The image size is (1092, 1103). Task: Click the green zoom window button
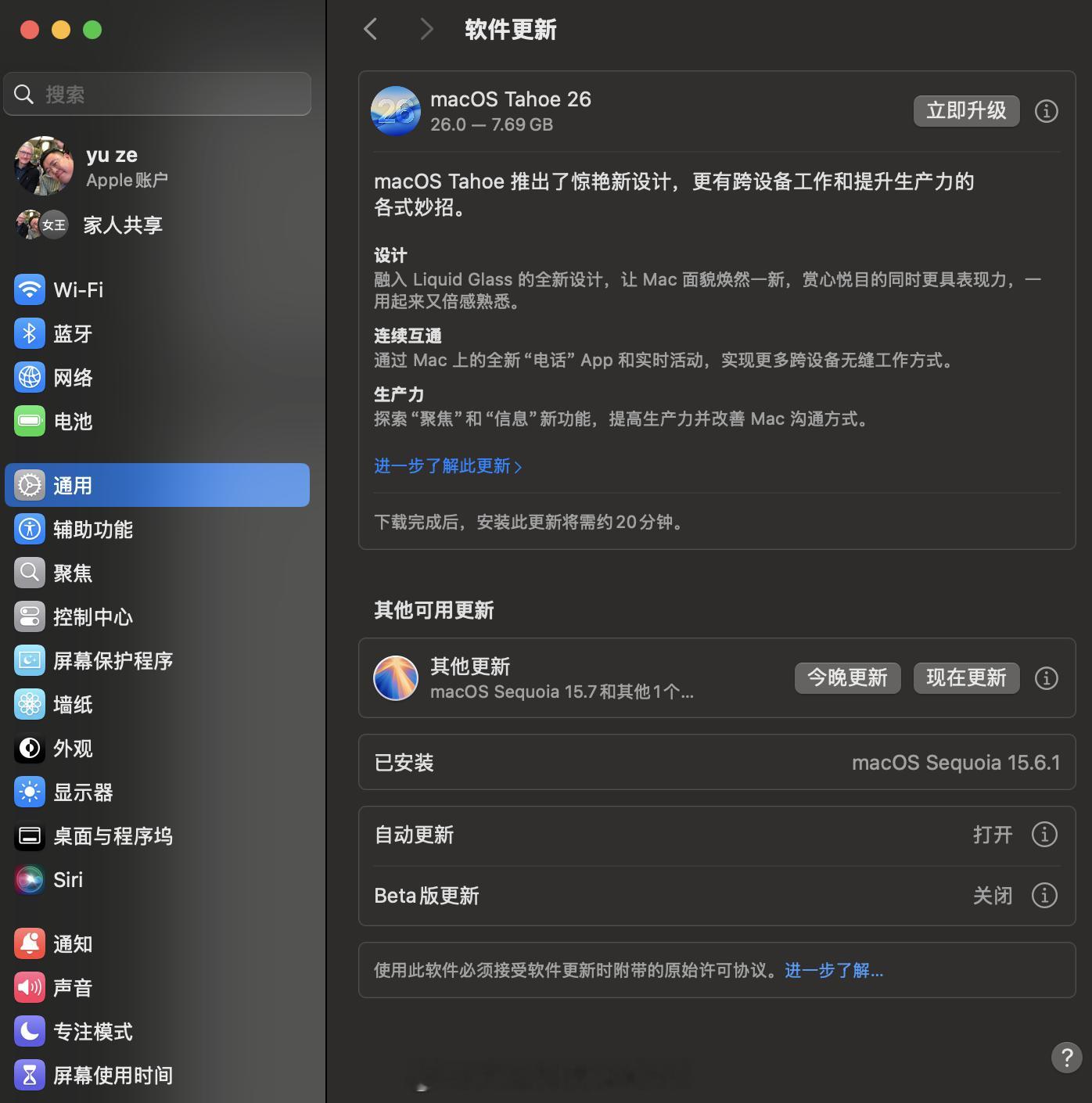(92, 30)
